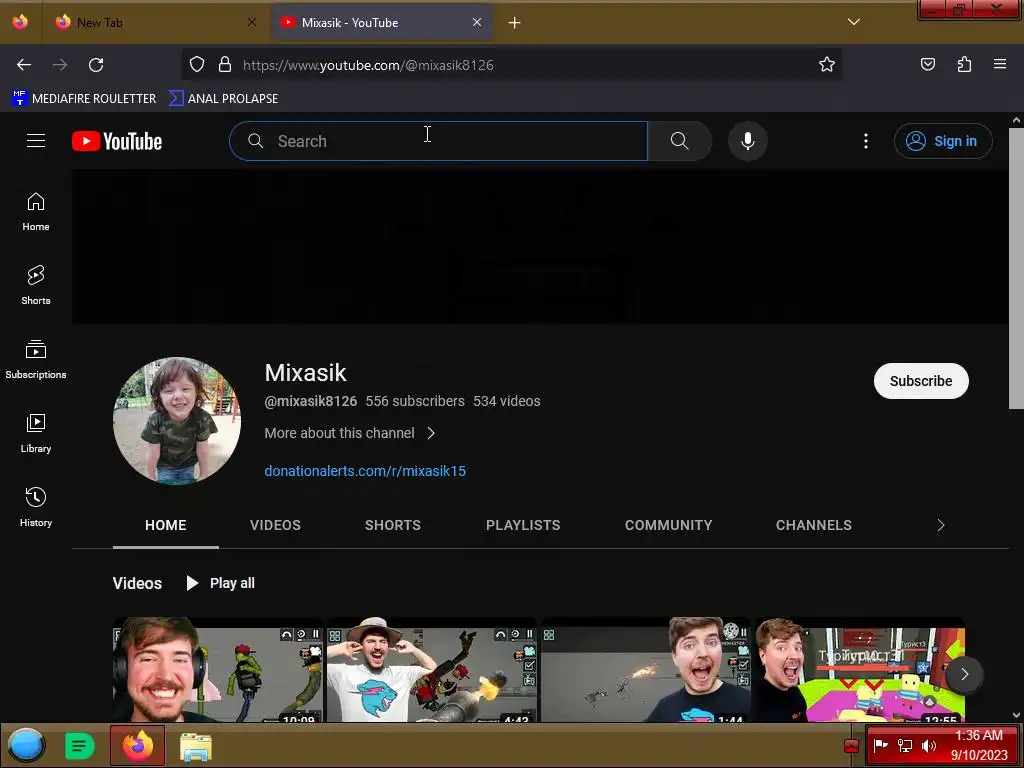Close the Mixasik - YouTube tab

pyautogui.click(x=477, y=22)
